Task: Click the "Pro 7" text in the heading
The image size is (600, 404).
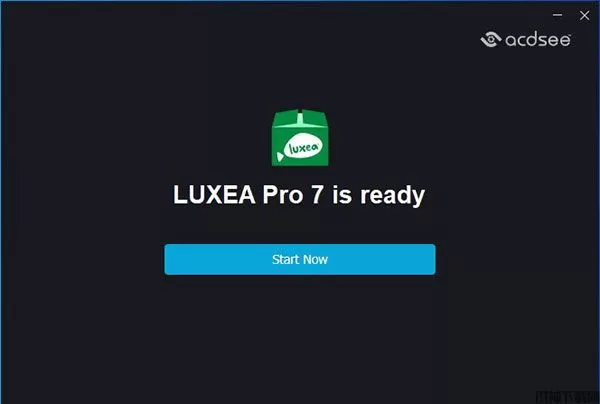Action: click(x=293, y=194)
